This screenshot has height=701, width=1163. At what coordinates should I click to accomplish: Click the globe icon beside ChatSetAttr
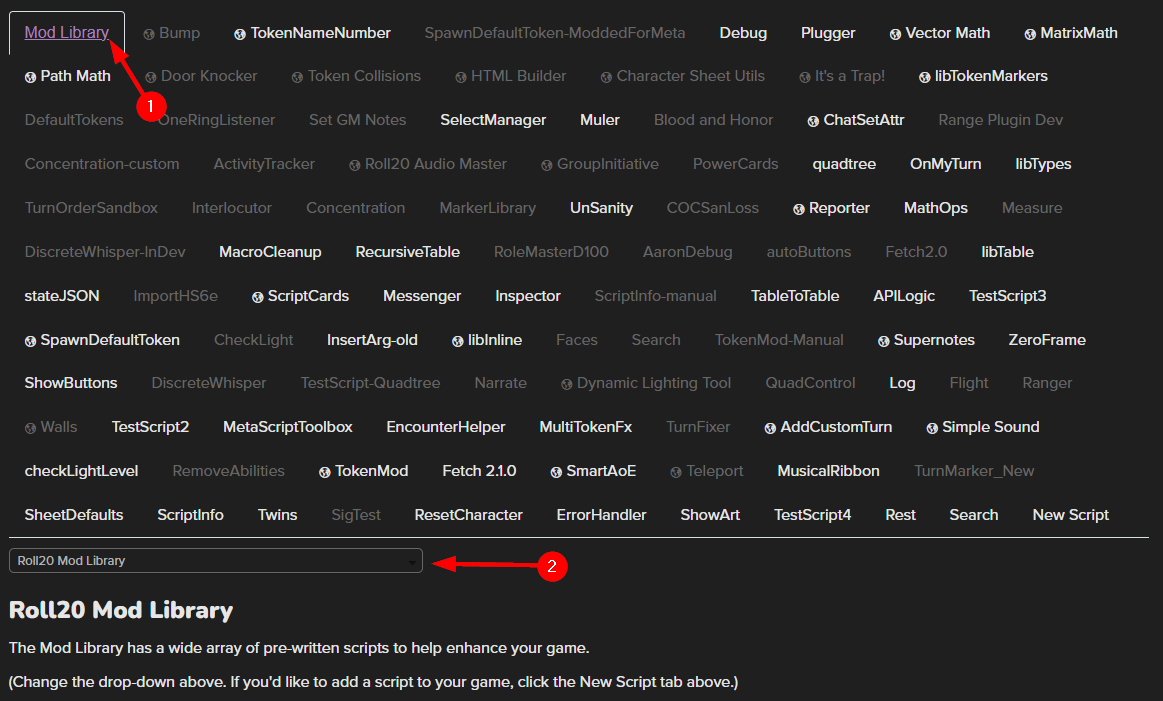[x=813, y=121]
